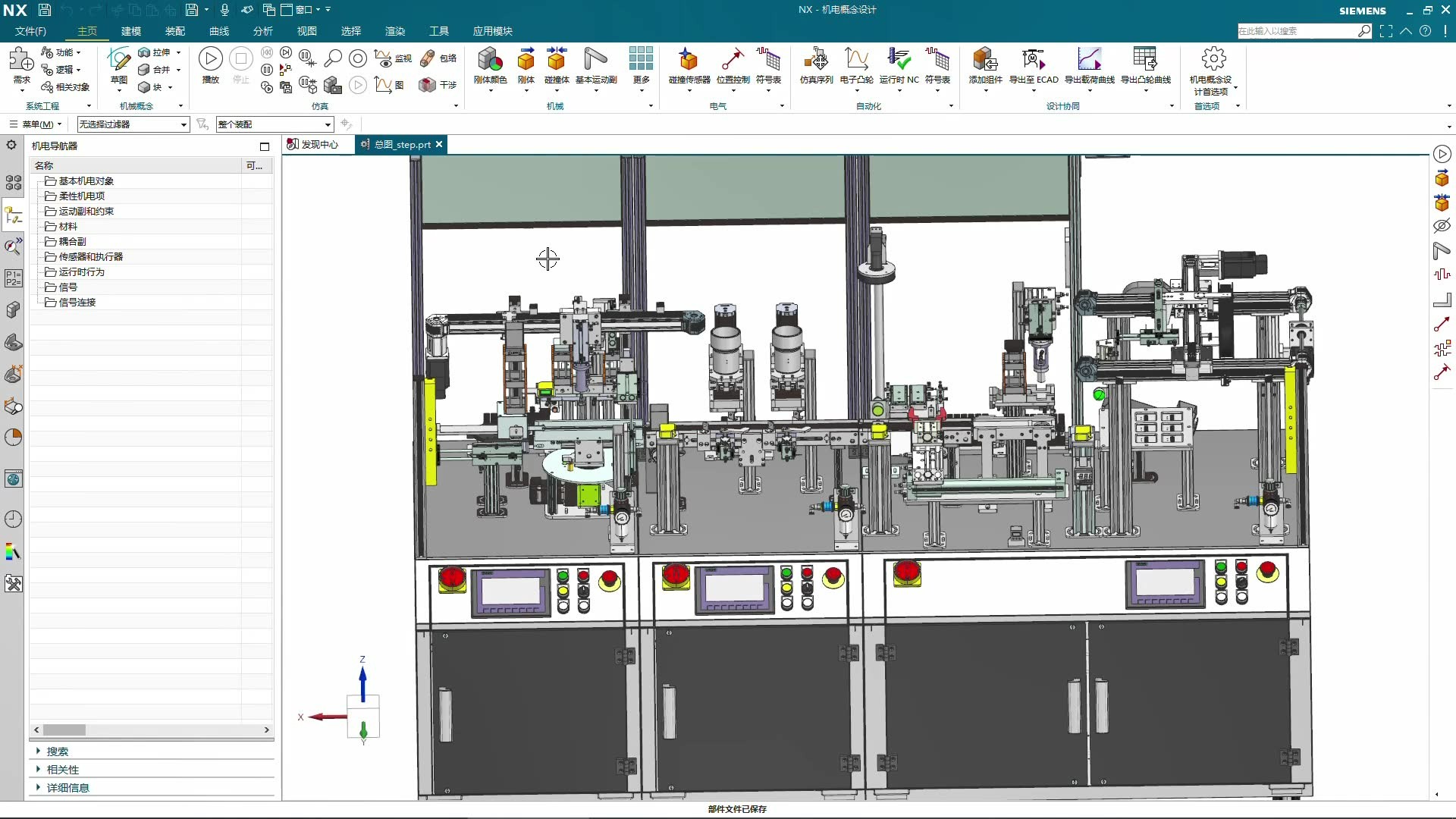1456x819 pixels.
Task: Click the Position Control (位置控制) icon
Action: [x=733, y=60]
